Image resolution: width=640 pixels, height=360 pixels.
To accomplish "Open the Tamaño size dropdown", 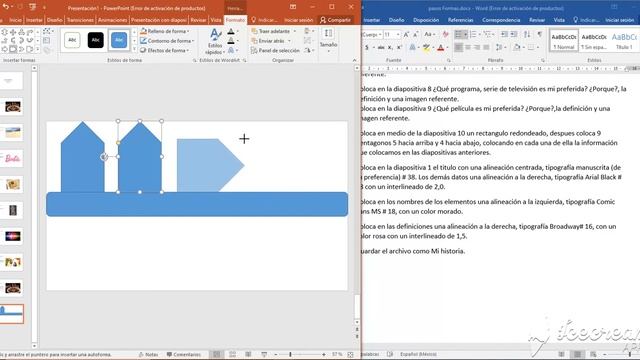I will tap(328, 41).
